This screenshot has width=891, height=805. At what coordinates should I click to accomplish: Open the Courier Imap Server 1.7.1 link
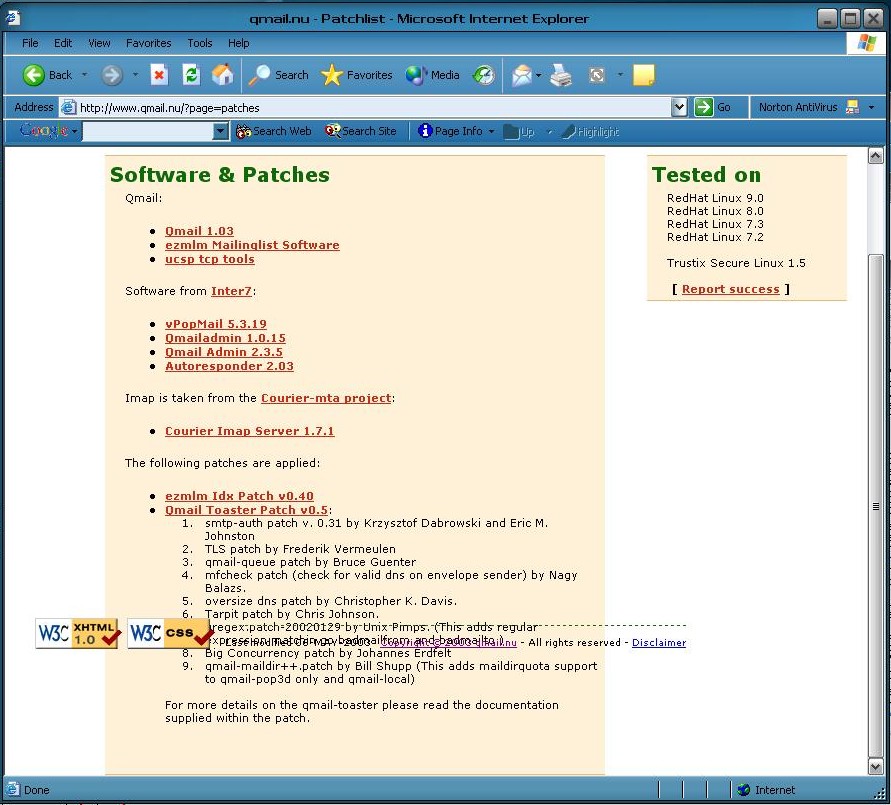249,431
